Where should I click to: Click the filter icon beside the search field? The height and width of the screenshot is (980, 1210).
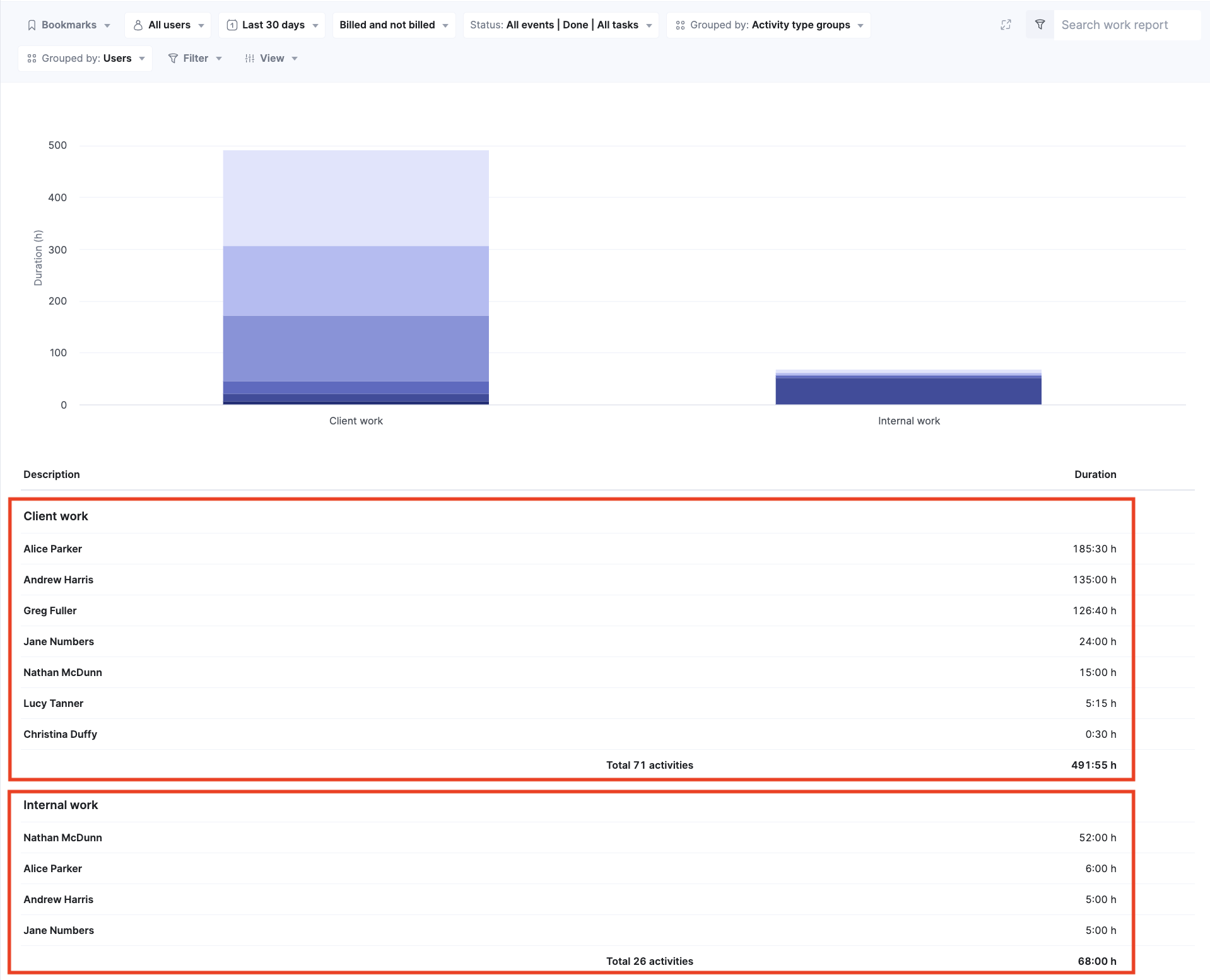click(1039, 25)
